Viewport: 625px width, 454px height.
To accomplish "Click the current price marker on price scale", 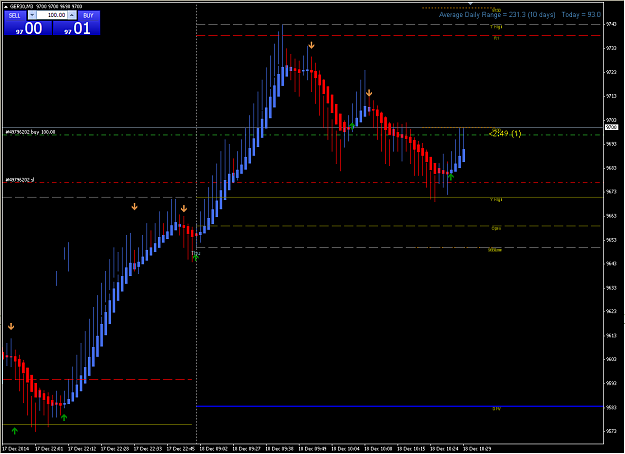I will point(611,127).
